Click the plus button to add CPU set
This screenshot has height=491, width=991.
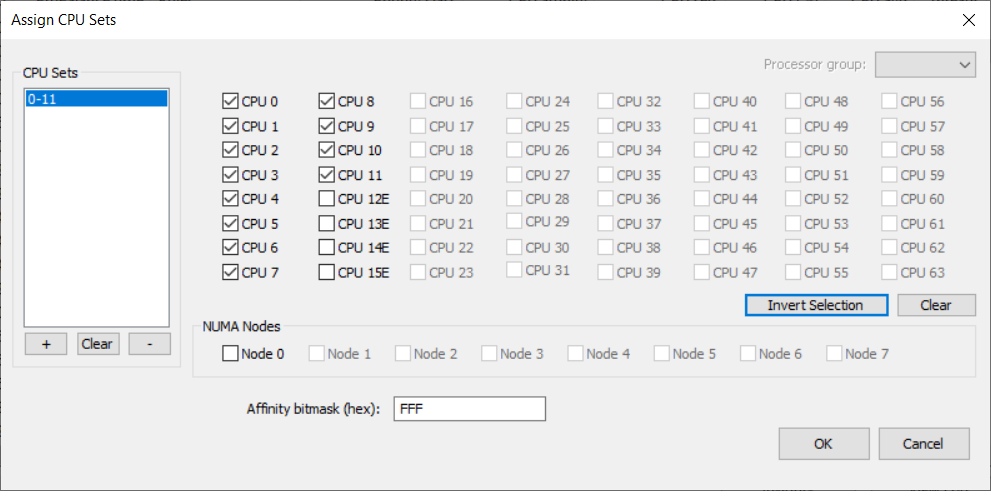[x=46, y=344]
